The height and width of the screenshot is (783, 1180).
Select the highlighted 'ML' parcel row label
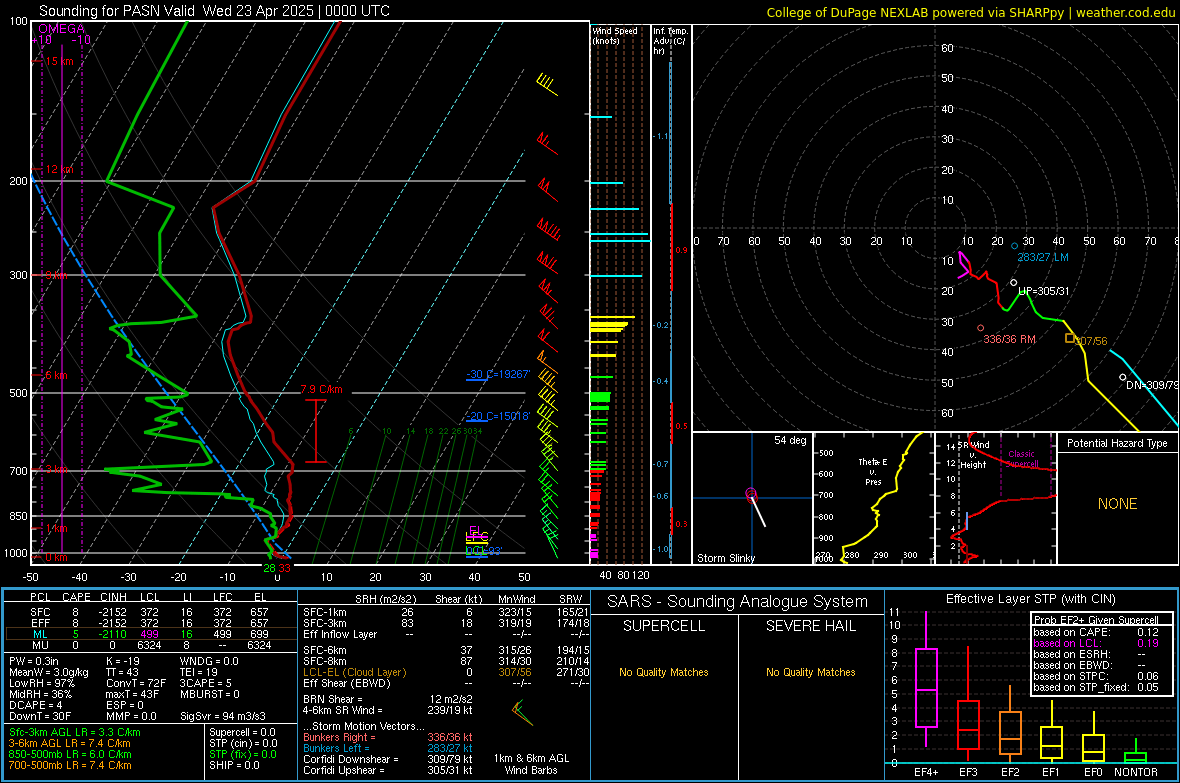41,634
